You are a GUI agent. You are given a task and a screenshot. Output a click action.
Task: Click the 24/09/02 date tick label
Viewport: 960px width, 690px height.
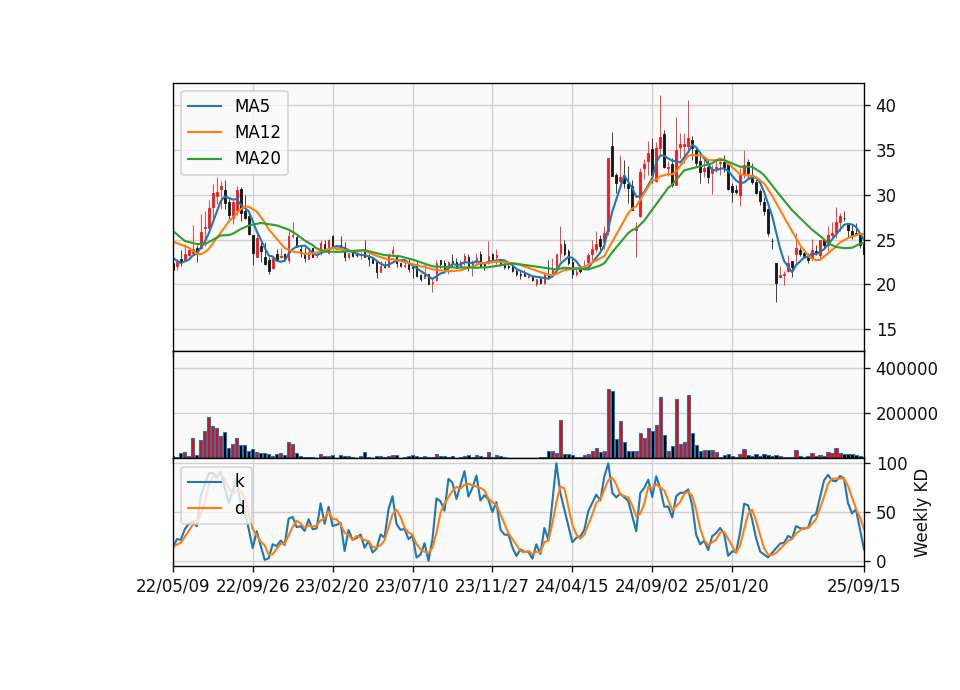coord(651,586)
